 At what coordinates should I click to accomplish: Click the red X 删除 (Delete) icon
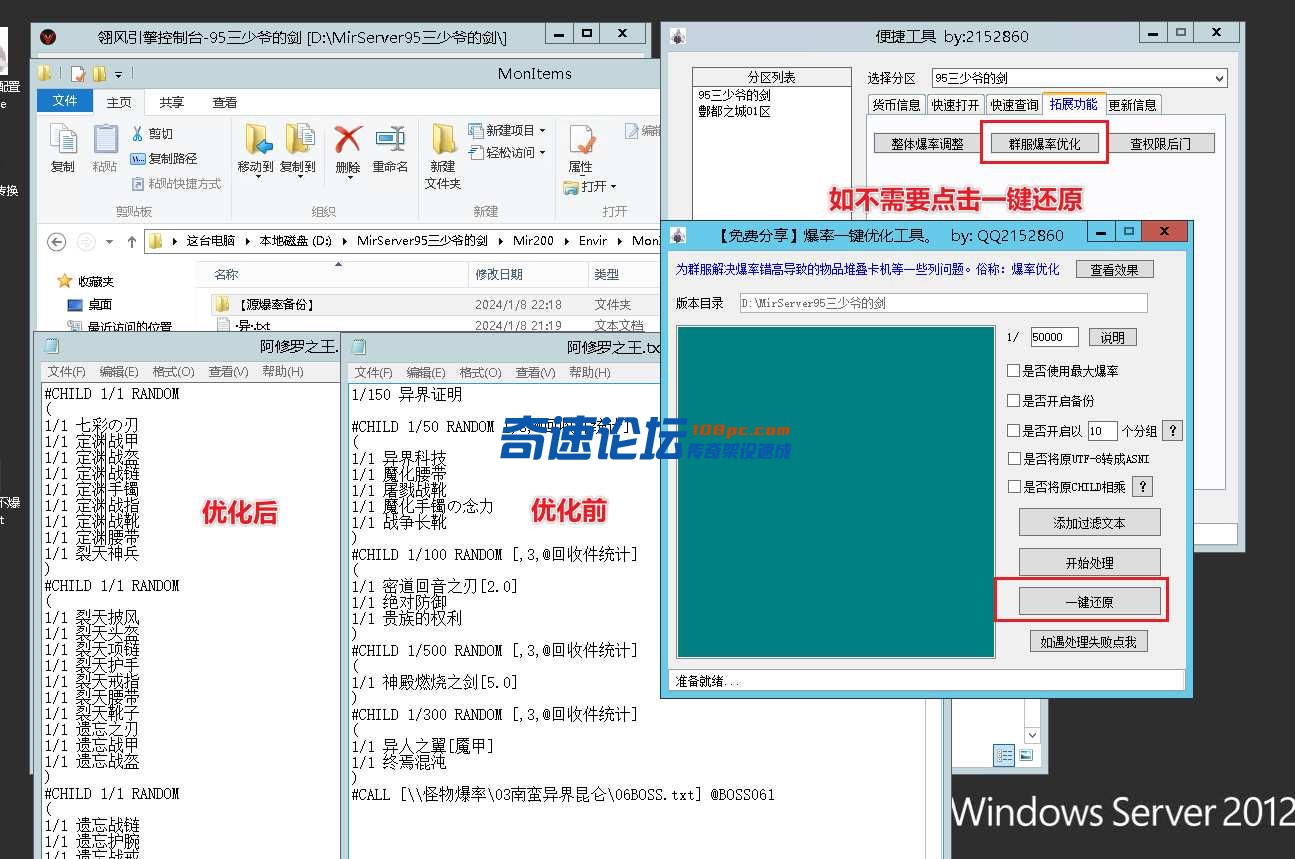[x=347, y=138]
